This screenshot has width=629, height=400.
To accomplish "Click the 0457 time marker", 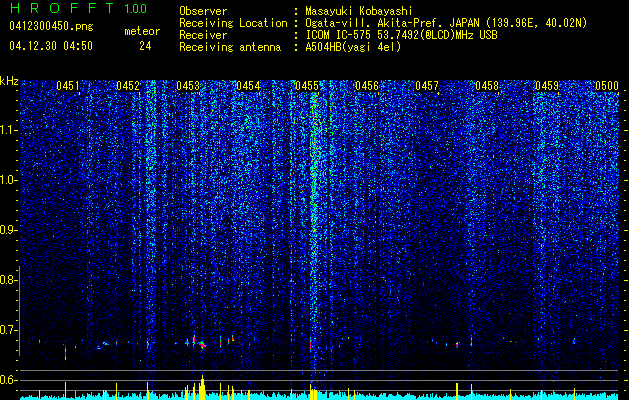I will (x=427, y=86).
